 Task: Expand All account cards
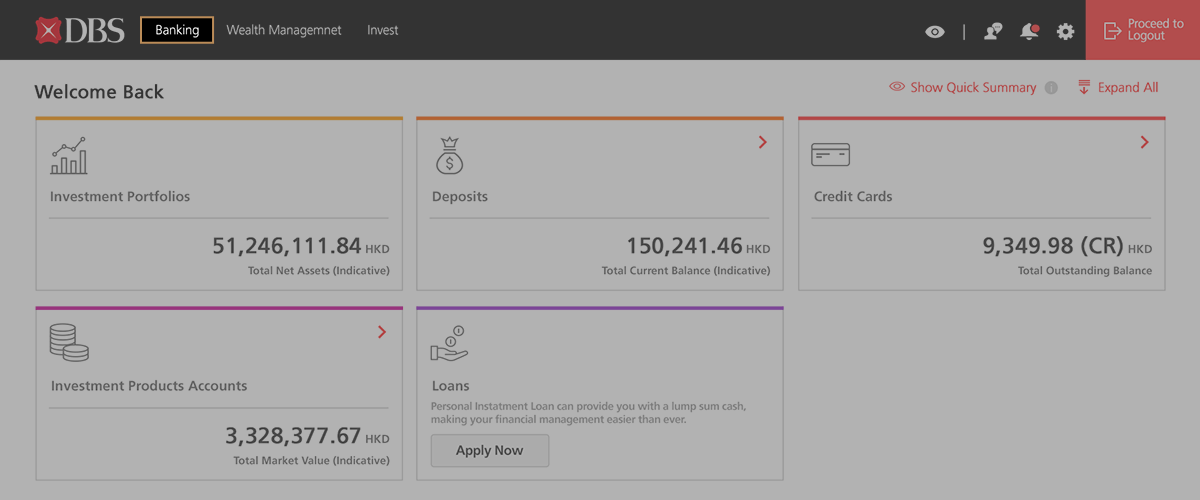pyautogui.click(x=1118, y=88)
